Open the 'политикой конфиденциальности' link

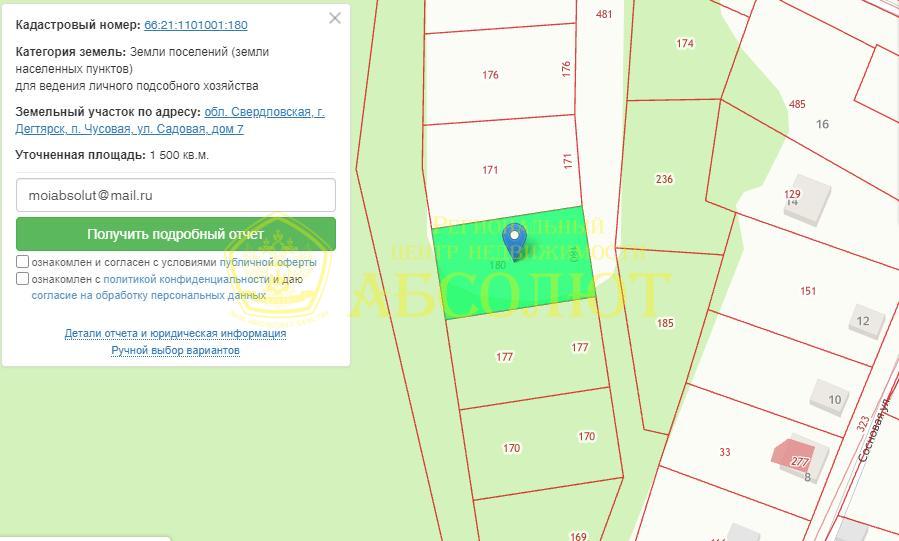pyautogui.click(x=186, y=279)
